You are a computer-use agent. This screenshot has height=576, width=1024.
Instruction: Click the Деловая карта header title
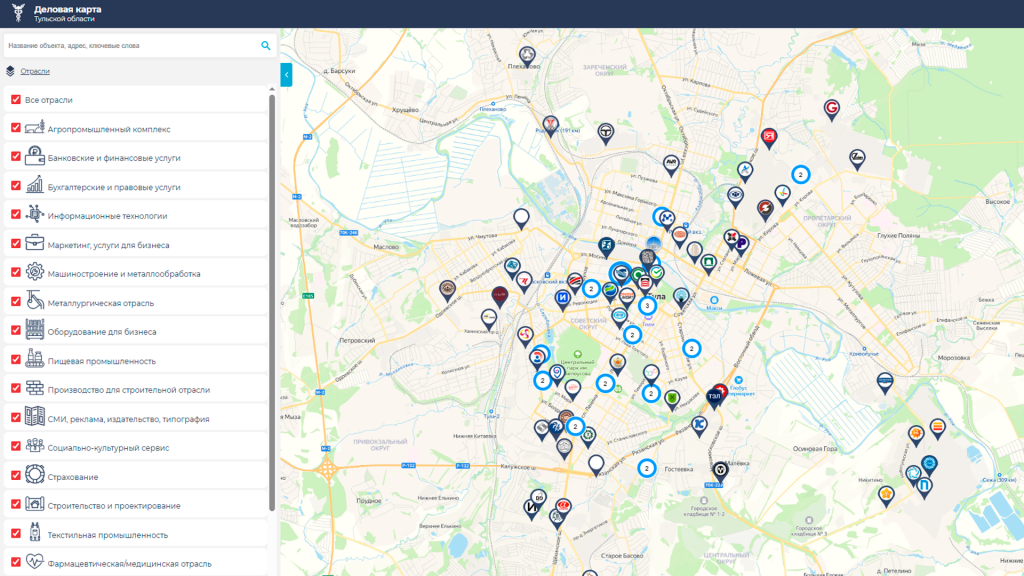[67, 9]
